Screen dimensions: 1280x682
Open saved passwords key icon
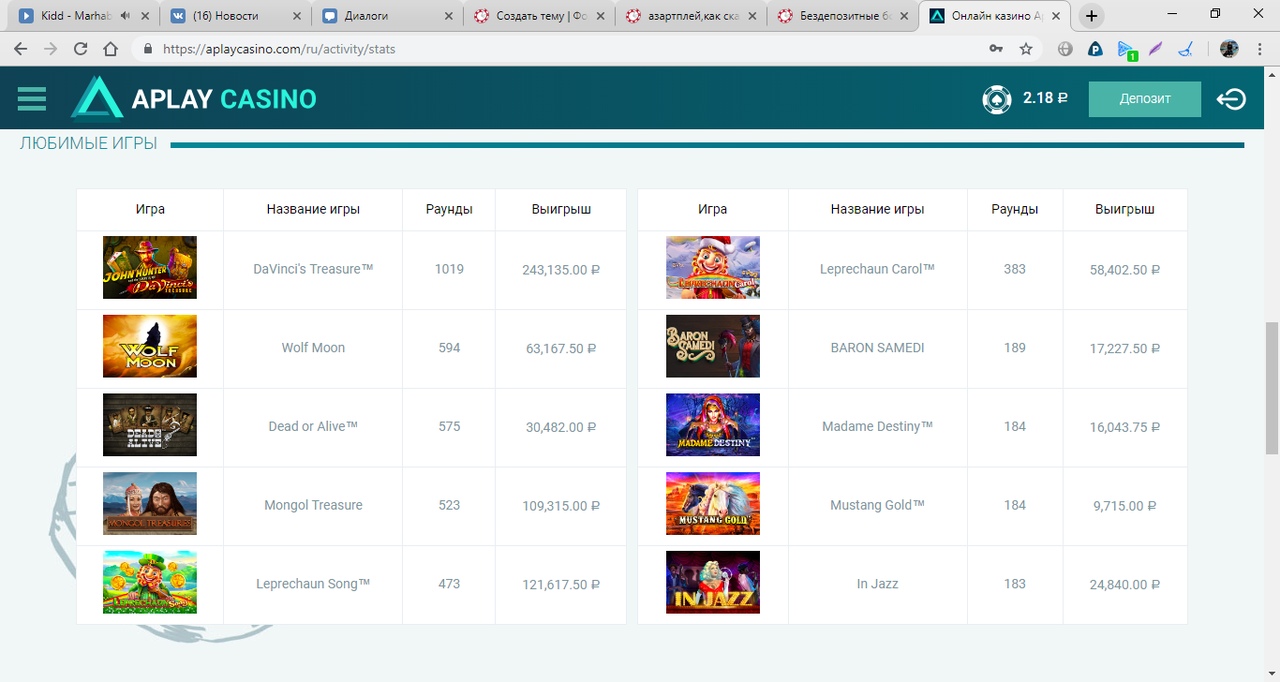tap(996, 49)
